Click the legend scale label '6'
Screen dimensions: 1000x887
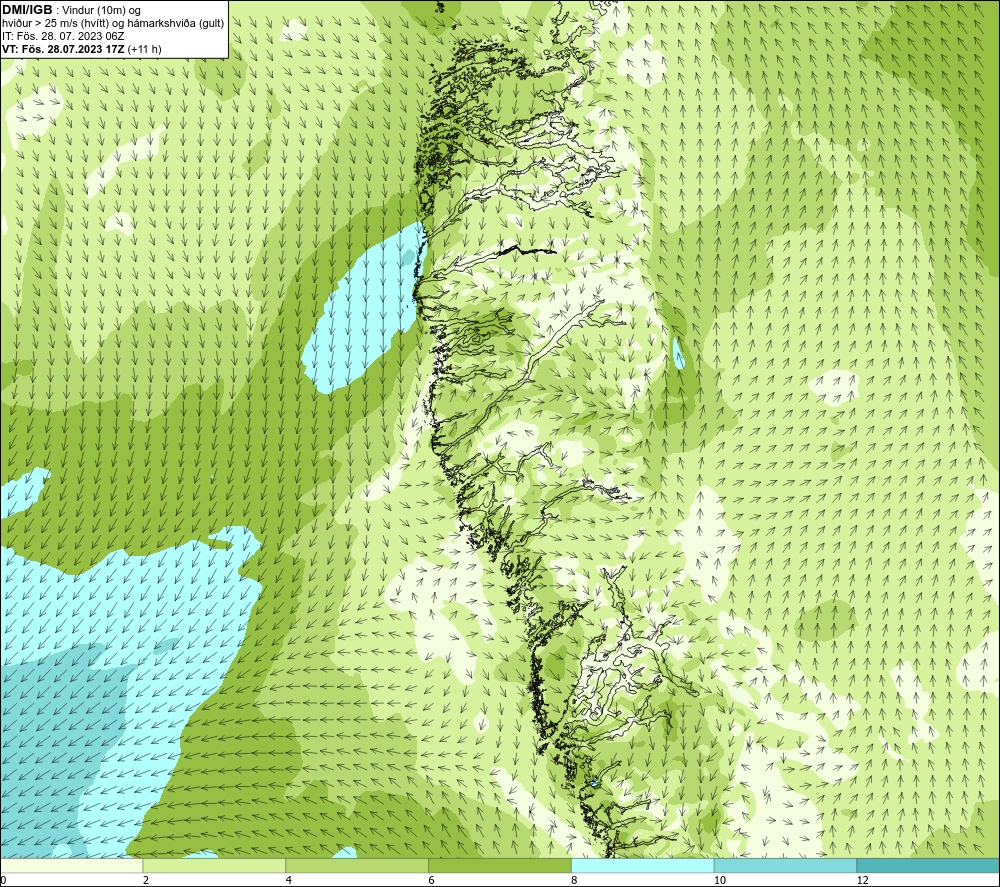tap(432, 880)
